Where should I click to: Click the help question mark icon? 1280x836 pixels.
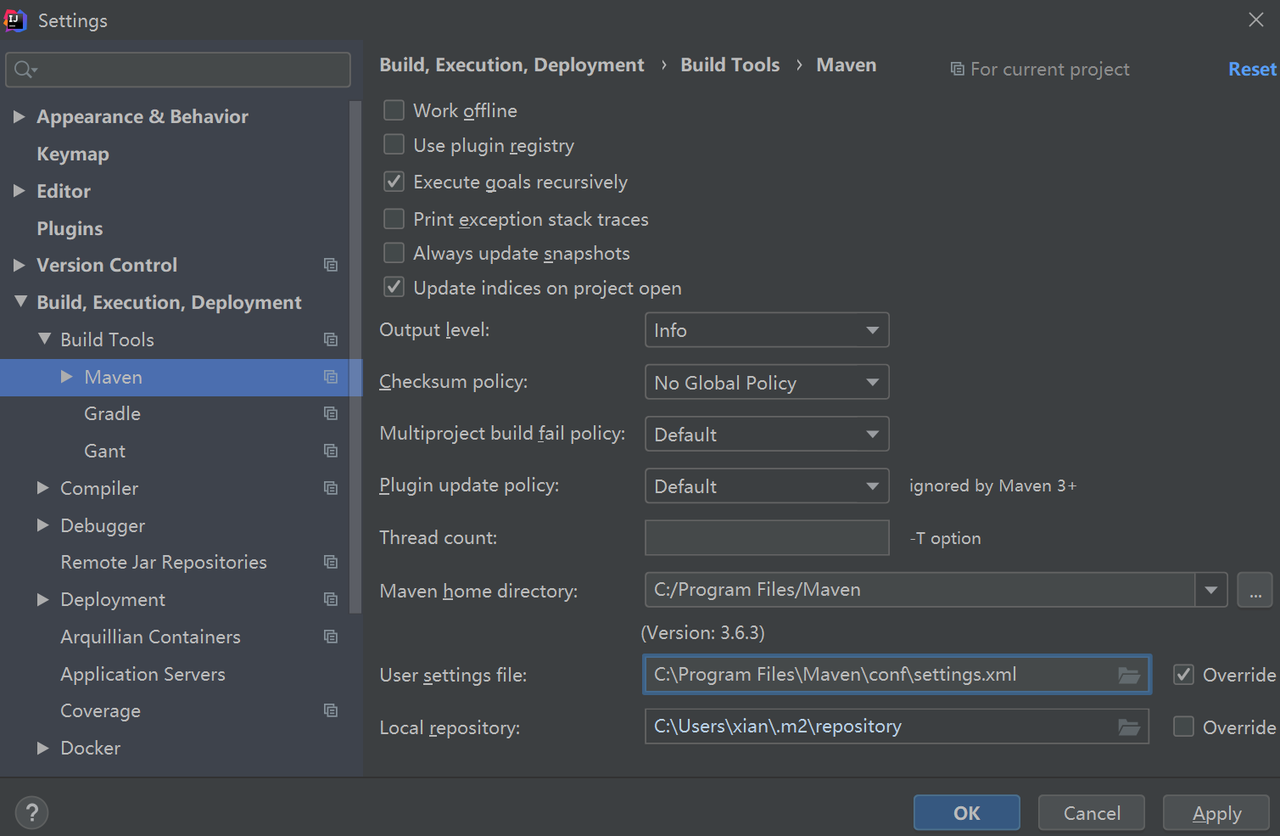pyautogui.click(x=32, y=812)
